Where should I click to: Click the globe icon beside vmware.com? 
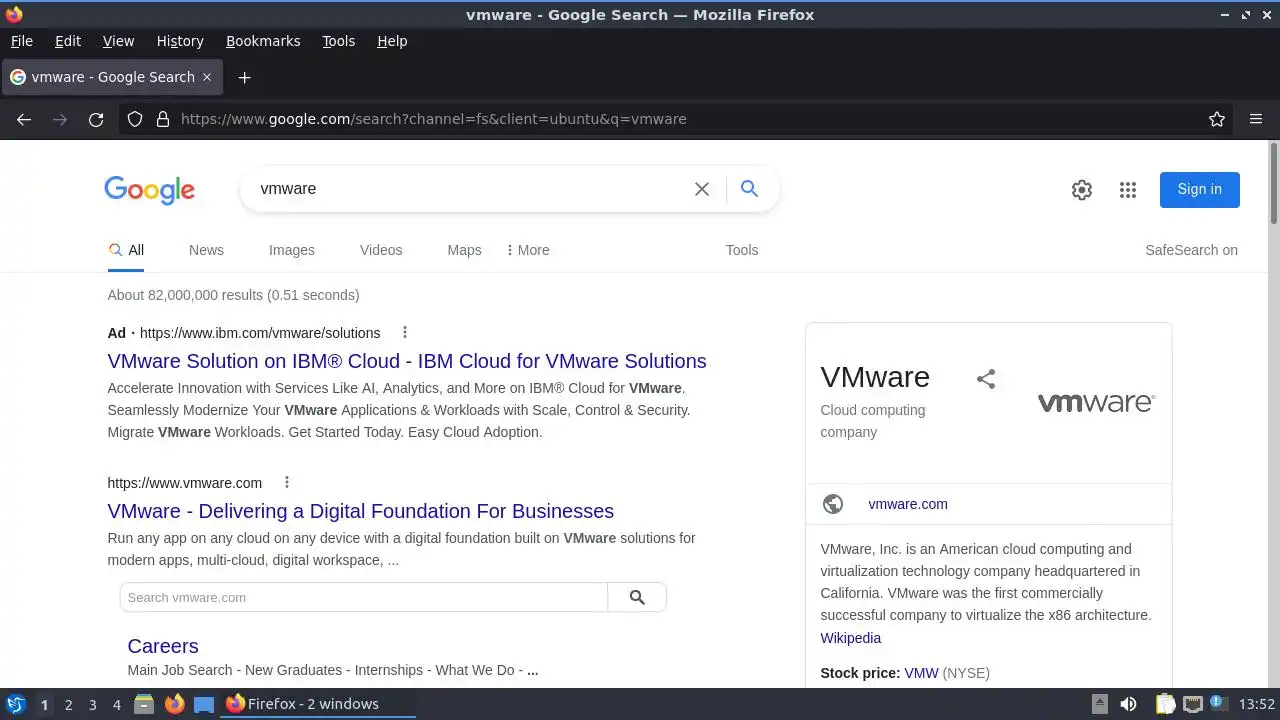[x=833, y=504]
